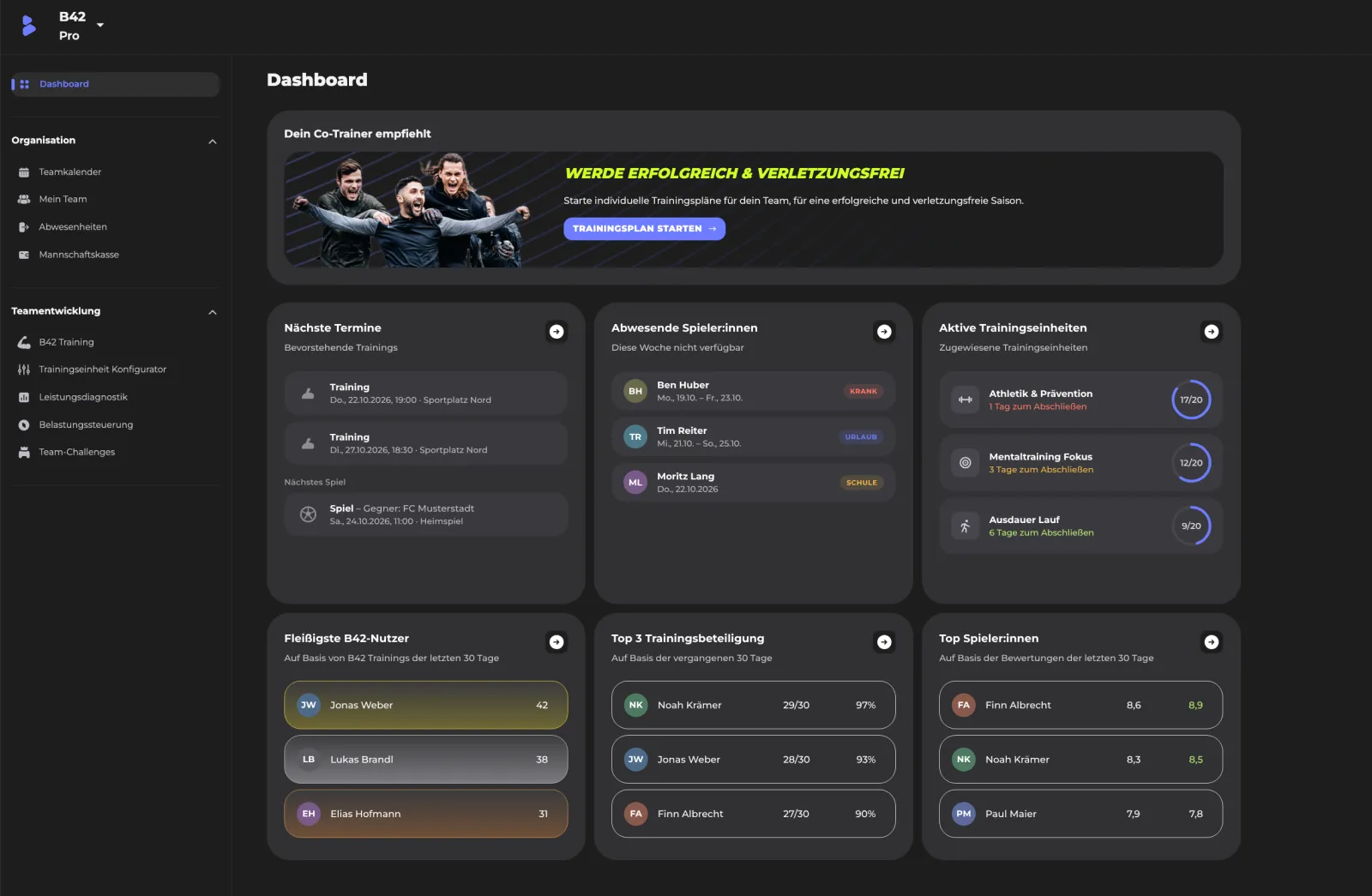This screenshot has width=1372, height=896.
Task: Click the Mentaltraining Fokus target icon
Action: pyautogui.click(x=966, y=463)
